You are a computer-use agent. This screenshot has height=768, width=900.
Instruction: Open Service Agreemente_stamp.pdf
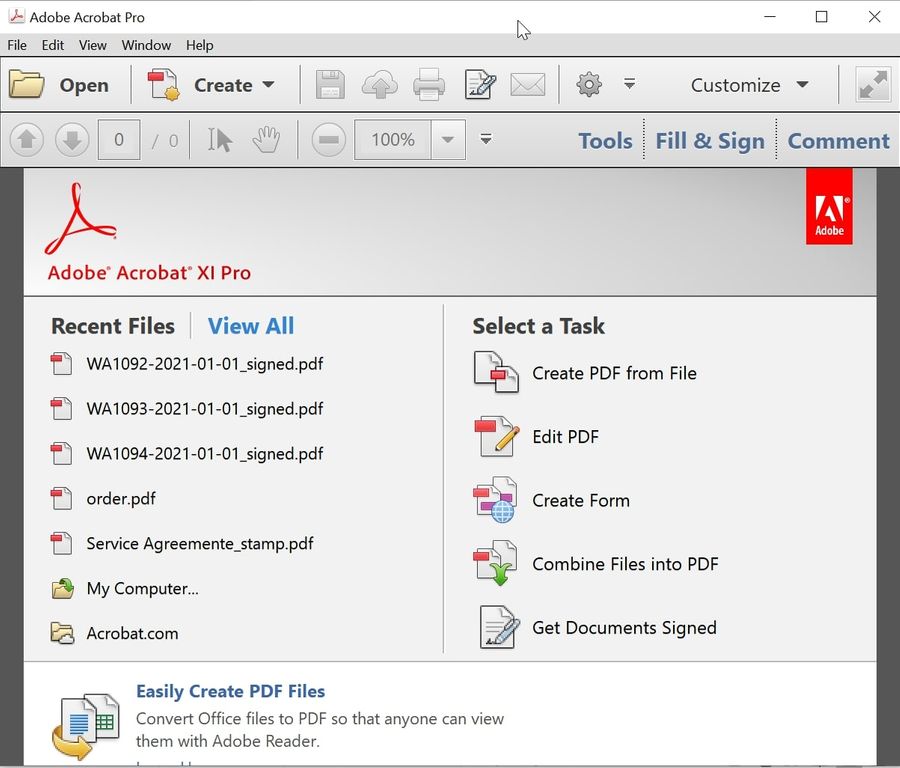click(x=200, y=544)
